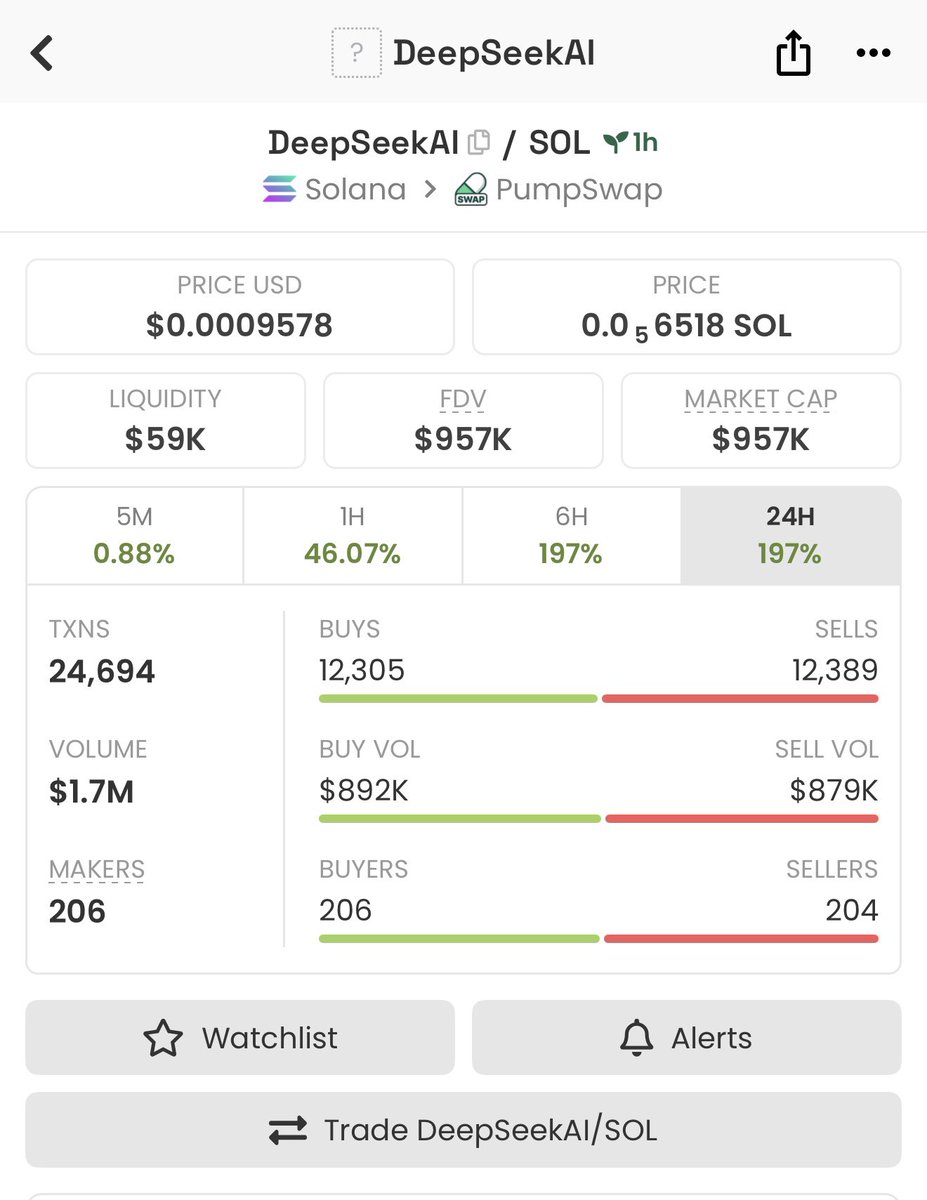Click the green buy volume ratio bar
The width and height of the screenshot is (927, 1200).
pyautogui.click(x=458, y=818)
